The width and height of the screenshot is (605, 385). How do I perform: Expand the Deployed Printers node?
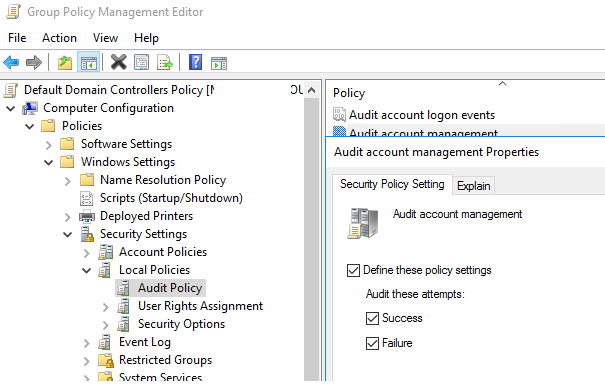[68, 217]
